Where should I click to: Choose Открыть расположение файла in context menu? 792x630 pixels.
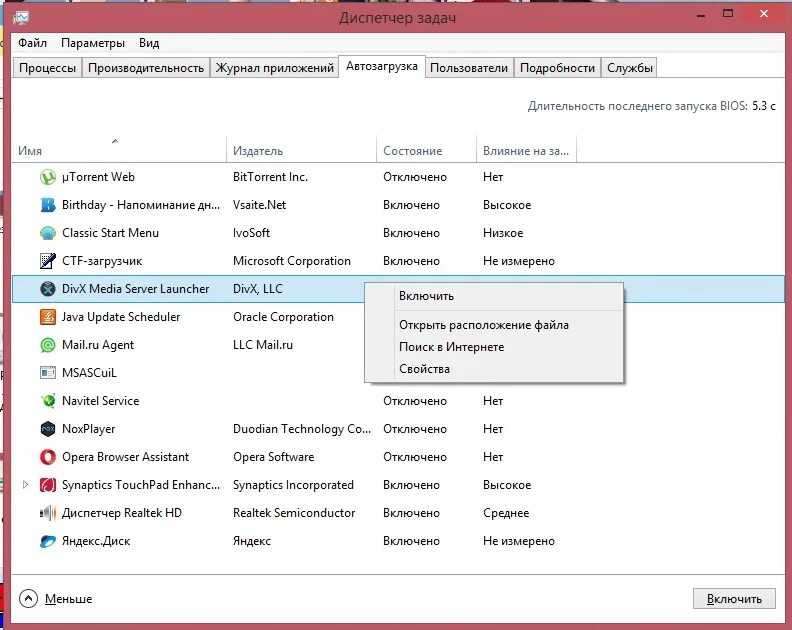[x=494, y=325]
